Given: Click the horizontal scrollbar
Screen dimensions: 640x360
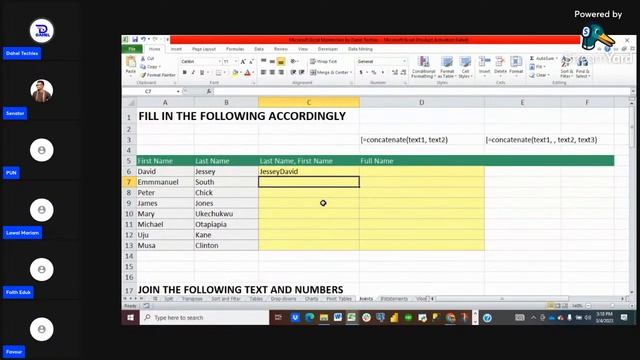Looking at the screenshot, I should 502,299.
